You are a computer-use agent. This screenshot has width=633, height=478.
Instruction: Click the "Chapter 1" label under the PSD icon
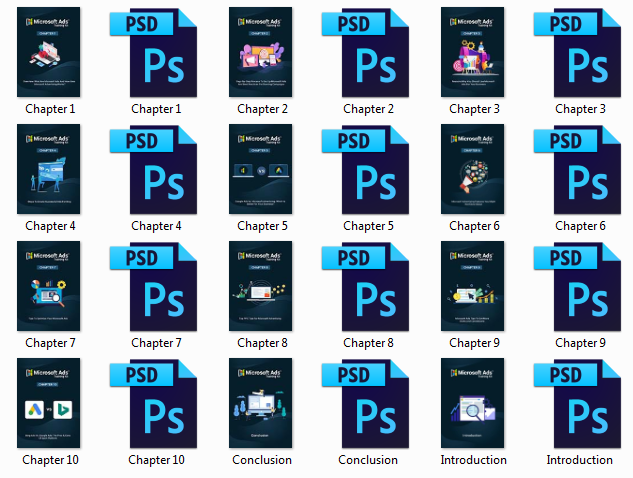click(156, 109)
